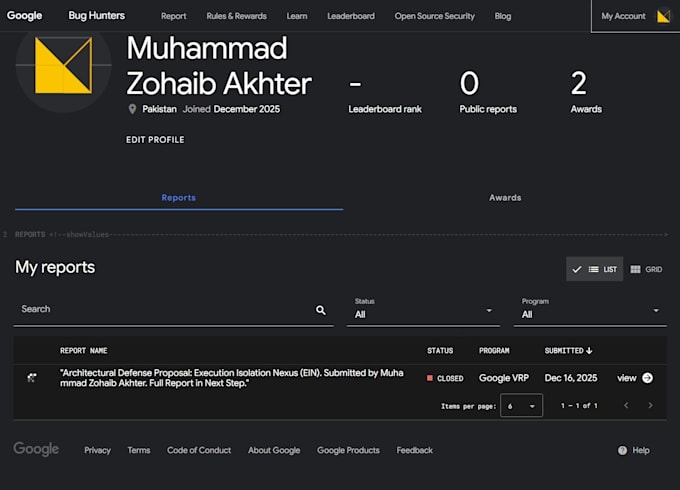Go to next page of reports

tap(650, 405)
